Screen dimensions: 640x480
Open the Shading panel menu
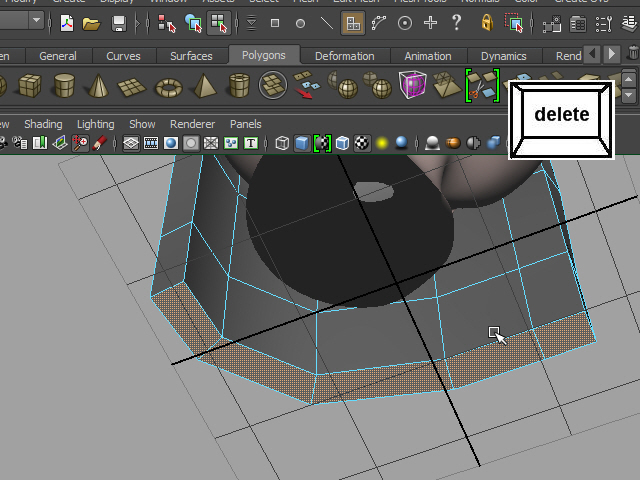(x=43, y=124)
